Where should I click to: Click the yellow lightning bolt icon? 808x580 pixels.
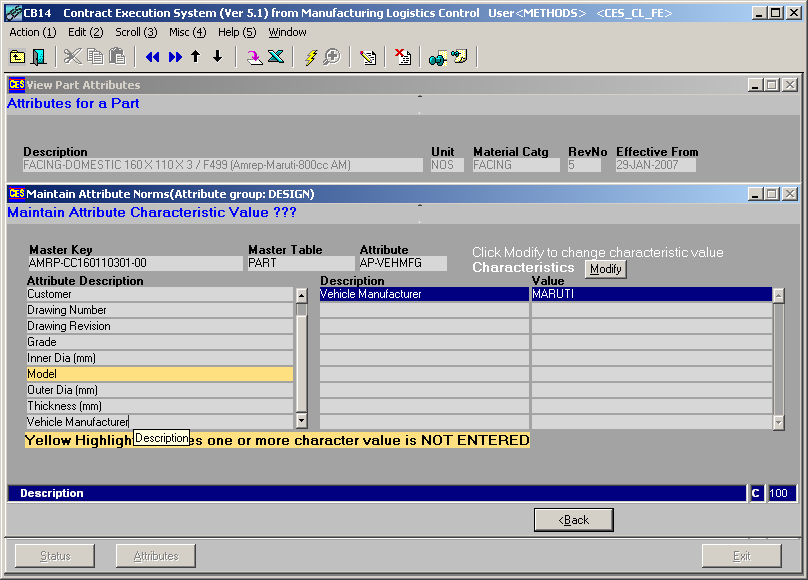click(x=311, y=57)
